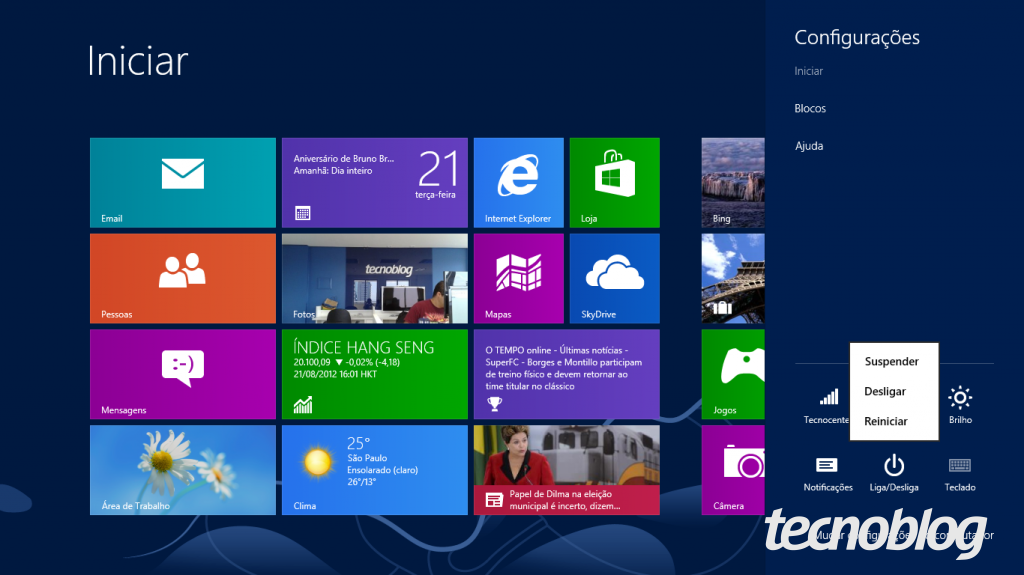Open Blocos settings
Image resolution: width=1024 pixels, height=575 pixels.
pos(810,108)
